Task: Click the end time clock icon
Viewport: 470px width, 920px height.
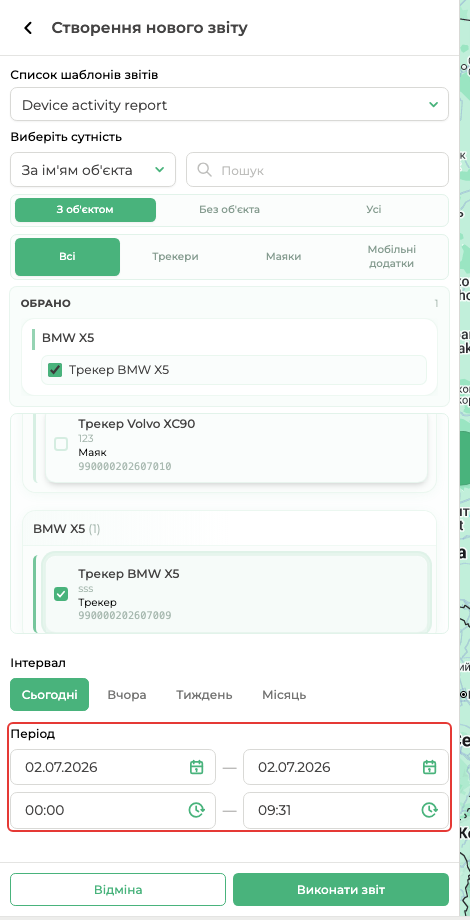Action: click(430, 810)
